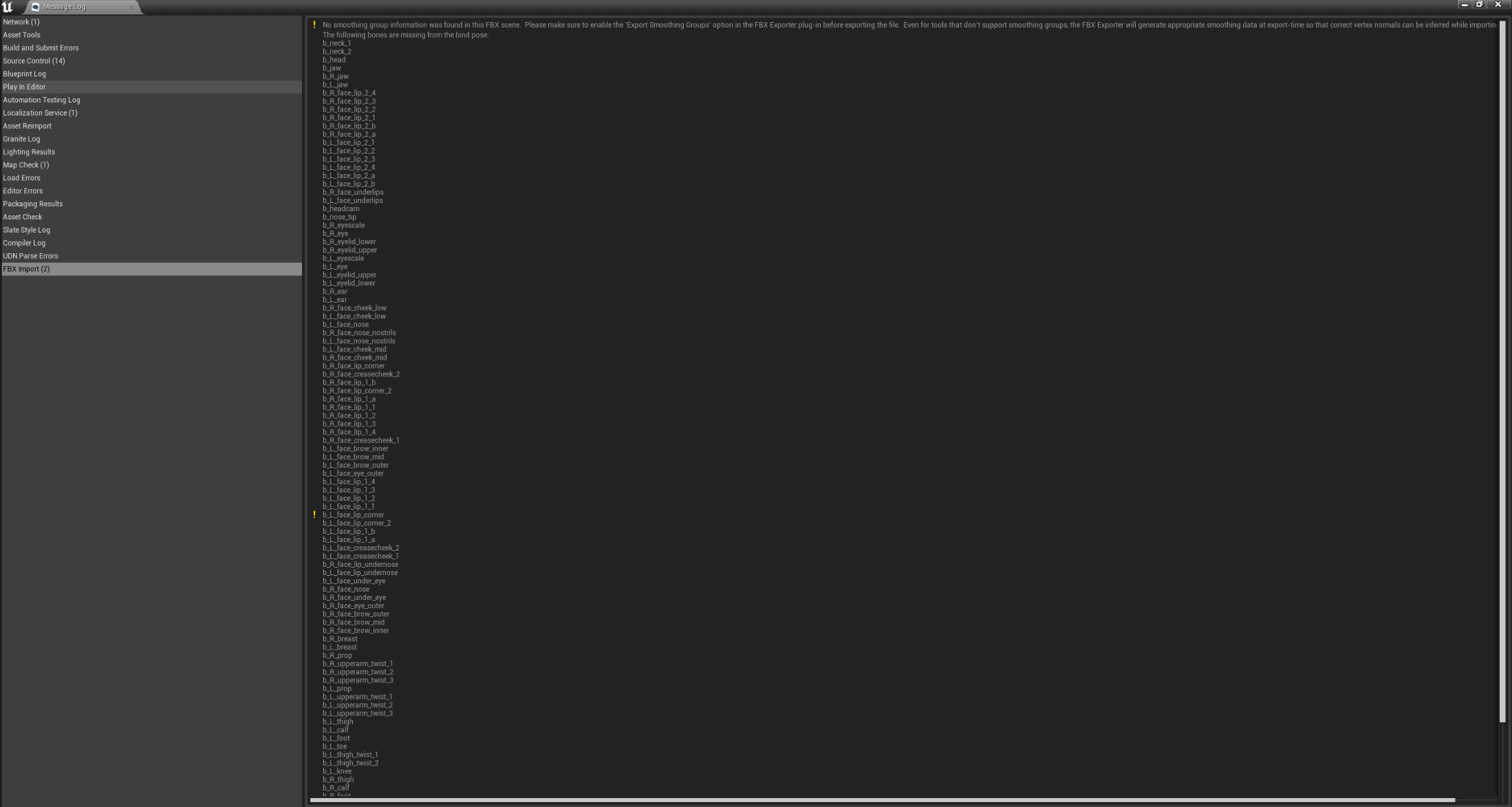
Task: Select the Message Log tab
Action: point(64,7)
